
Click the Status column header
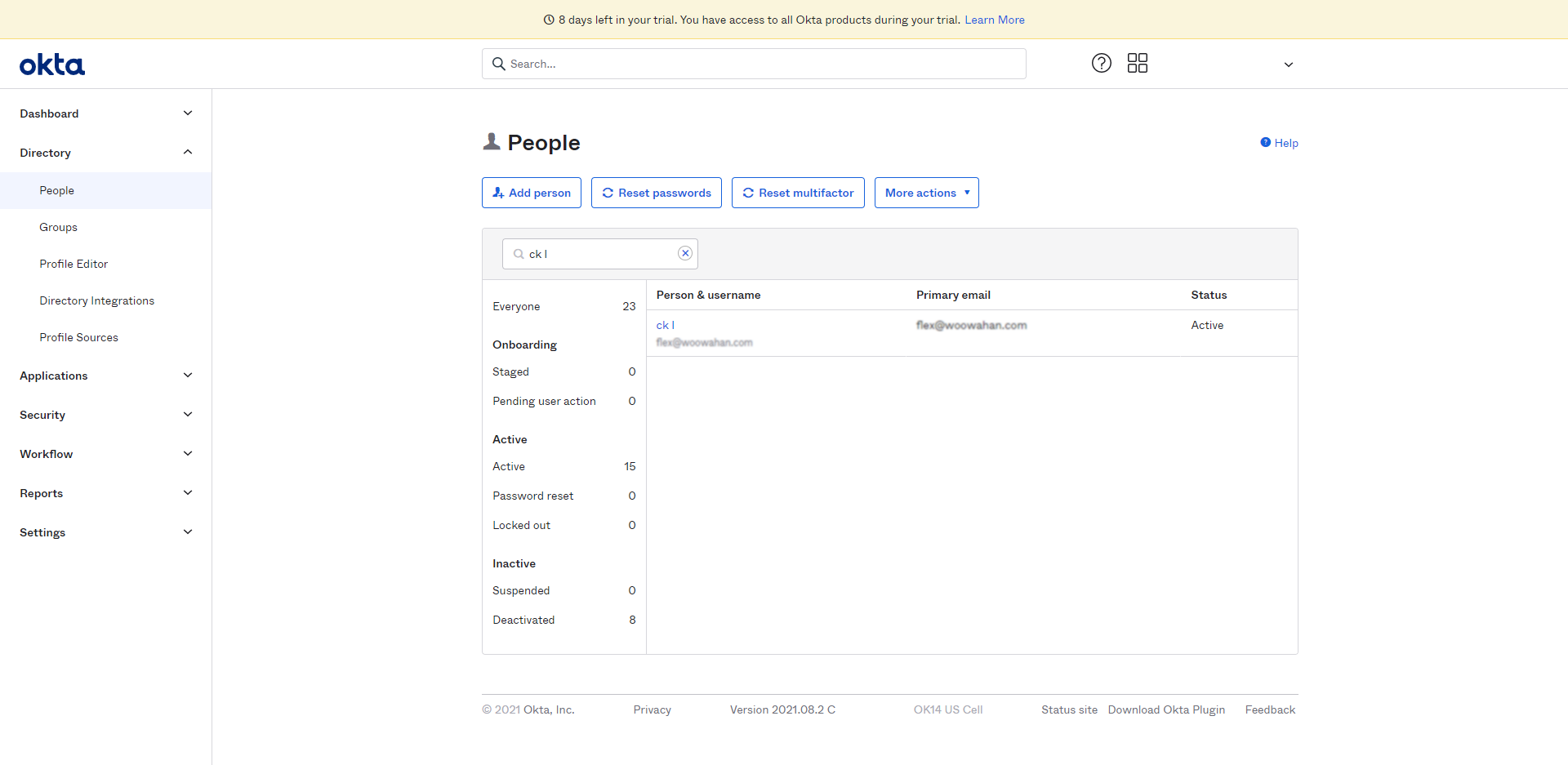click(x=1209, y=295)
